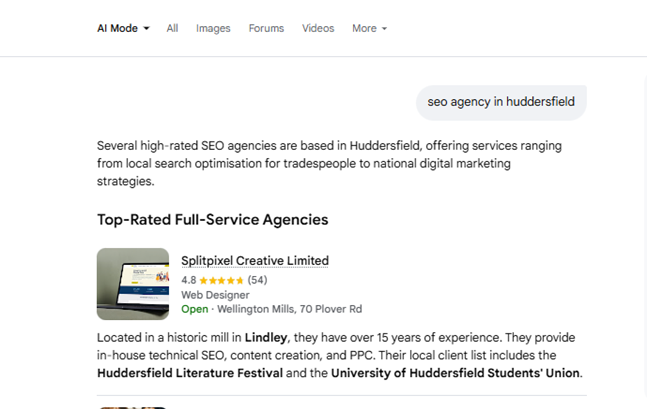Click the yellow star rating icons
The image size is (647, 409).
click(x=221, y=281)
